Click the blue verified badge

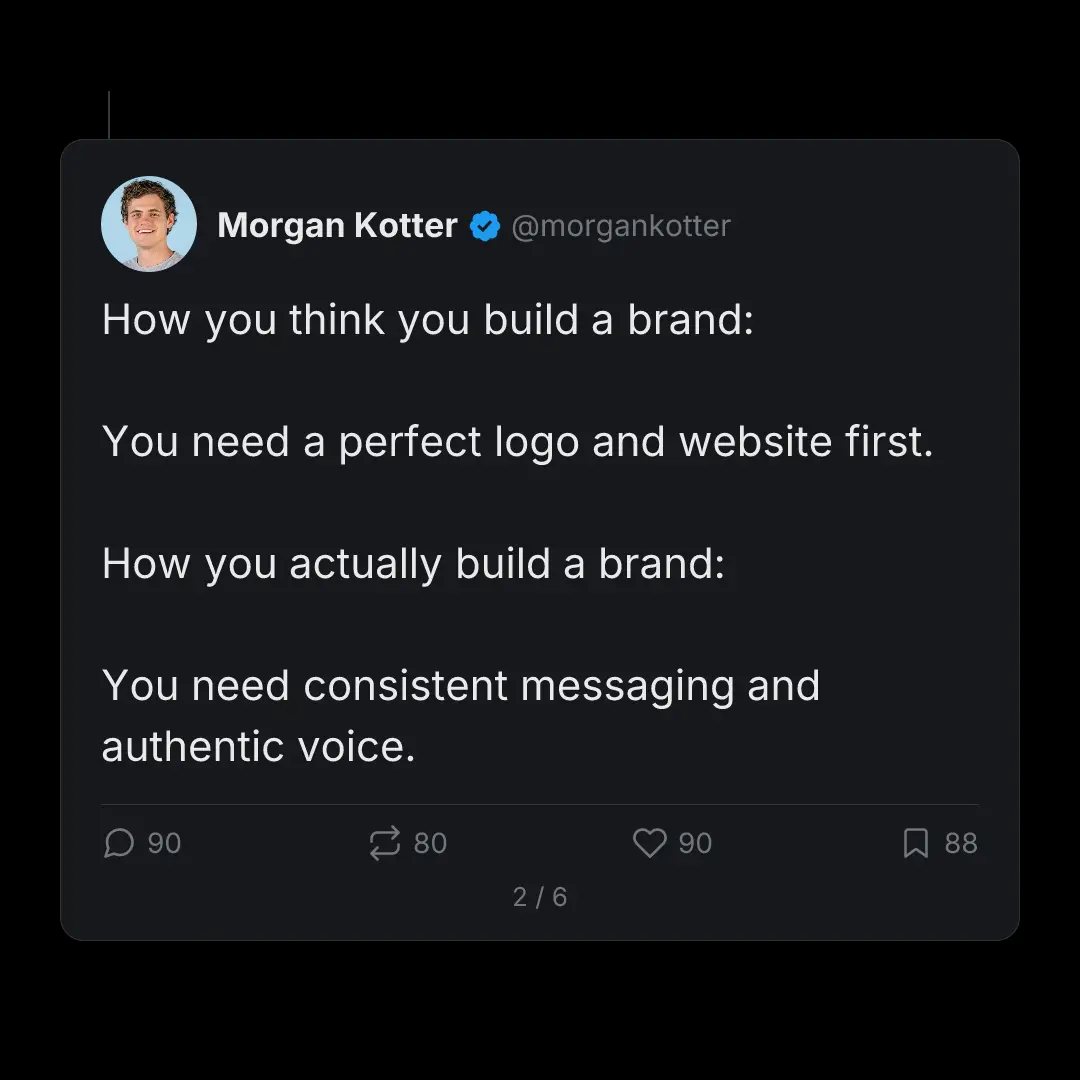(x=485, y=226)
